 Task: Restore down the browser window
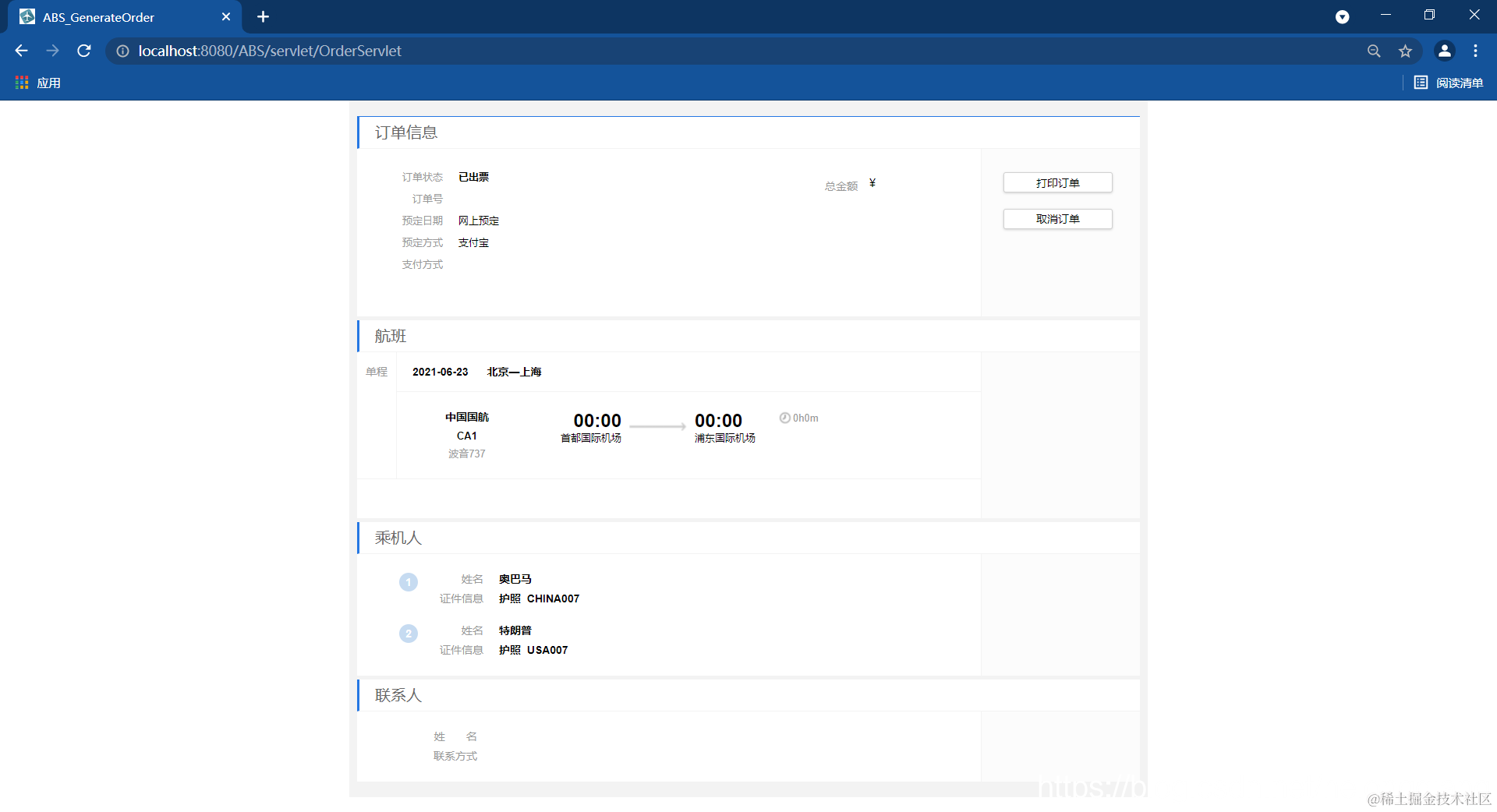coord(1429,15)
